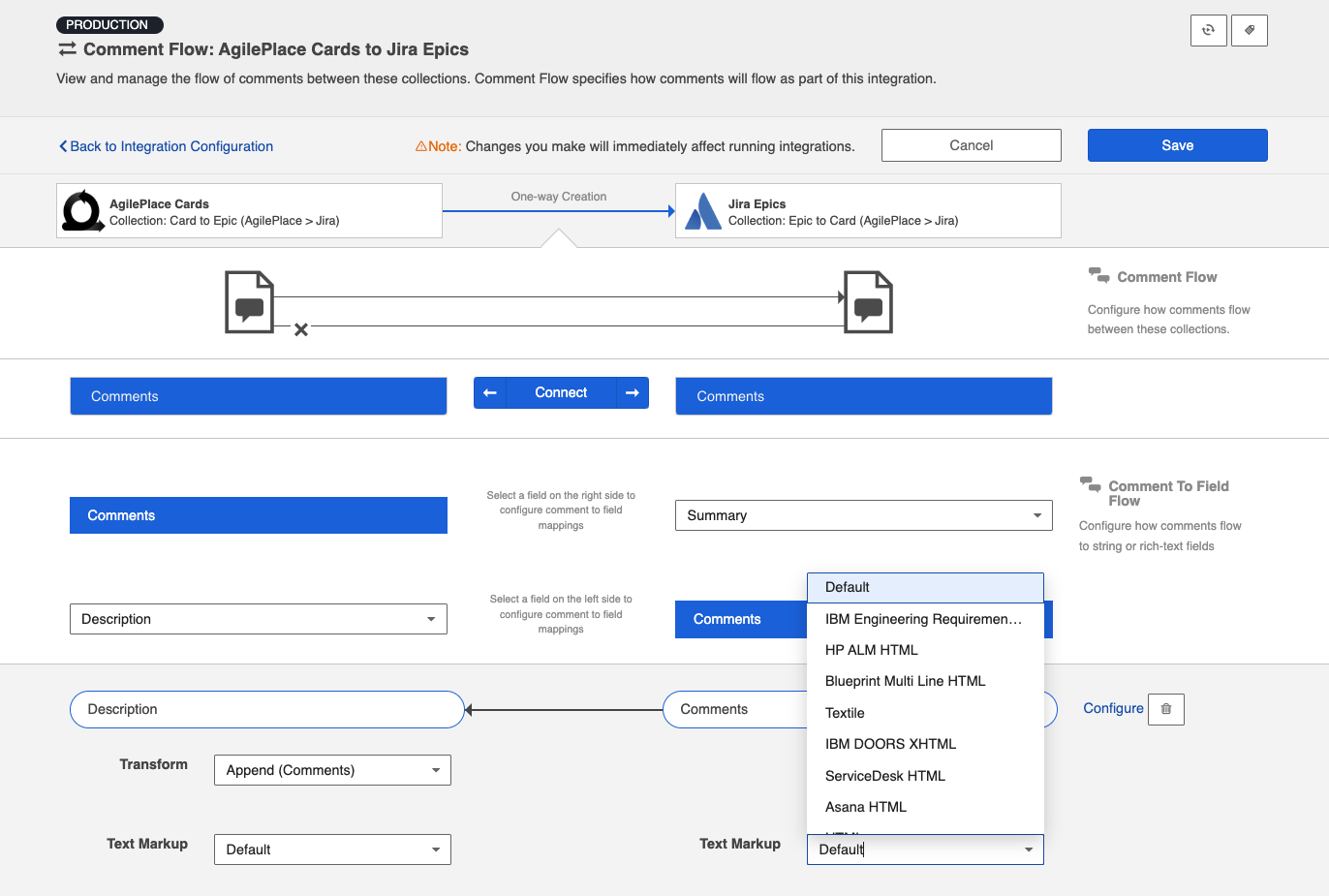
Task: Click the speech bubbles icon beside Comment To Field Flow
Action: [x=1090, y=484]
